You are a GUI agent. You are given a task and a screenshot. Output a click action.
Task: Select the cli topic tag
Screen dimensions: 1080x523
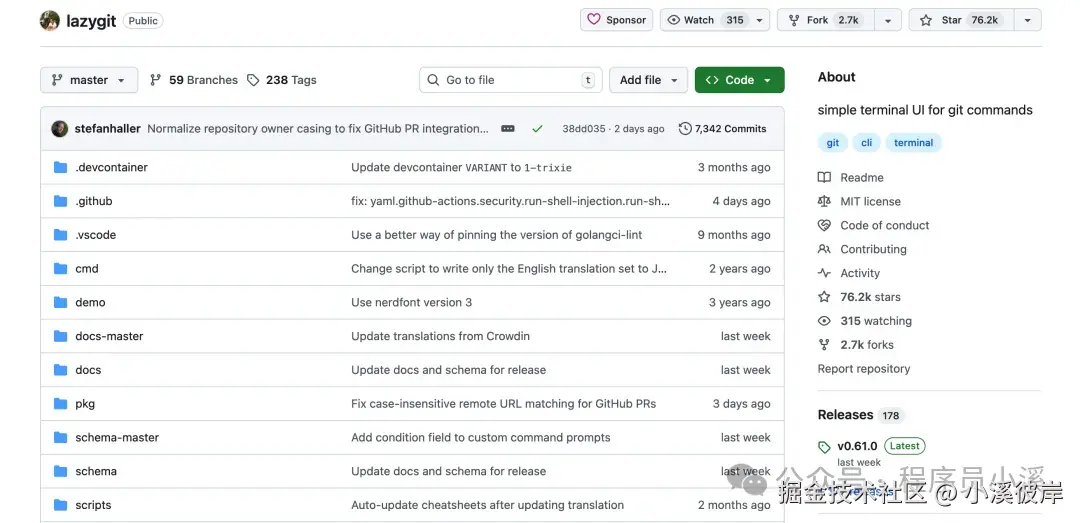[x=866, y=143]
